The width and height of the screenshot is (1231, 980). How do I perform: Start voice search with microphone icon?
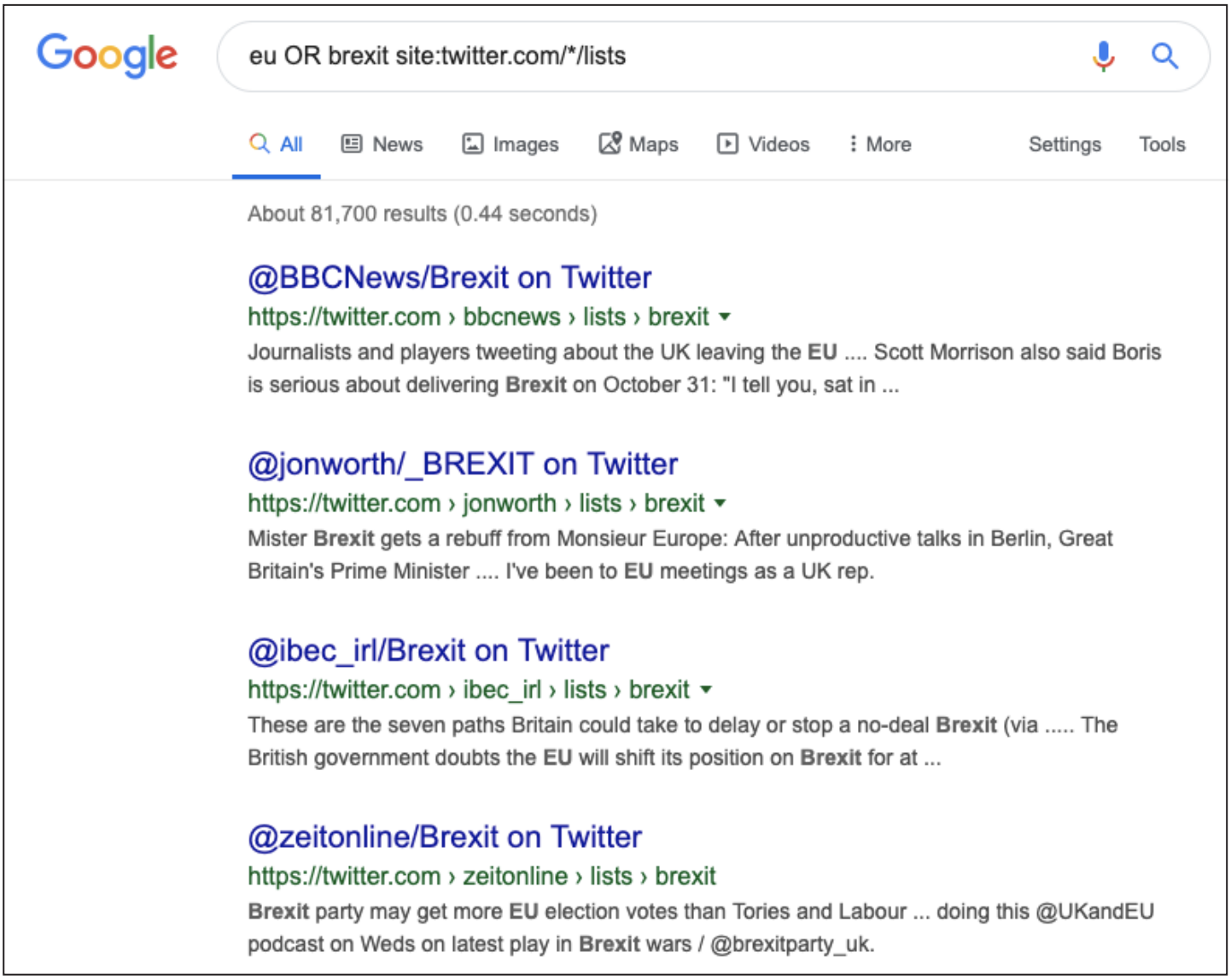click(x=1103, y=56)
